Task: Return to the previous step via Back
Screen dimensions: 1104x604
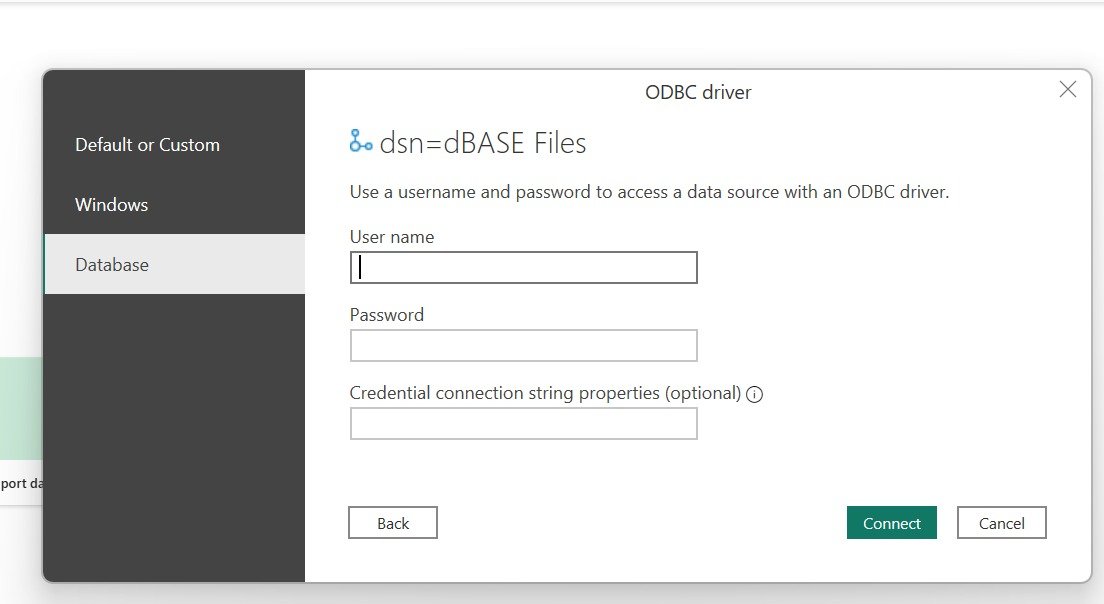Action: point(392,522)
